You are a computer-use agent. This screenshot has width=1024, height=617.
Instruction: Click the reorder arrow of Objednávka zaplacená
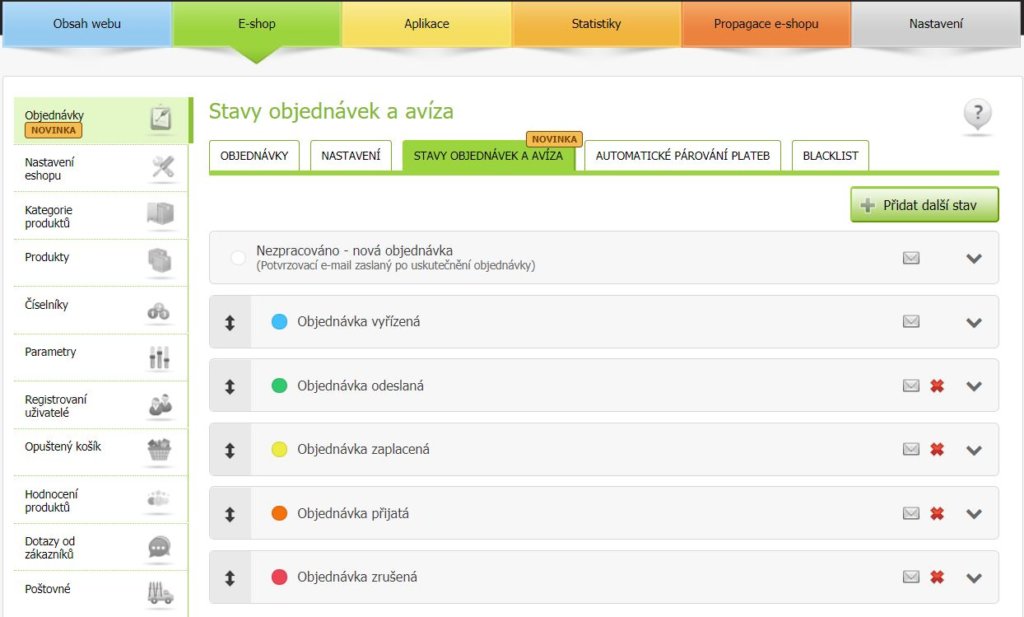(230, 450)
